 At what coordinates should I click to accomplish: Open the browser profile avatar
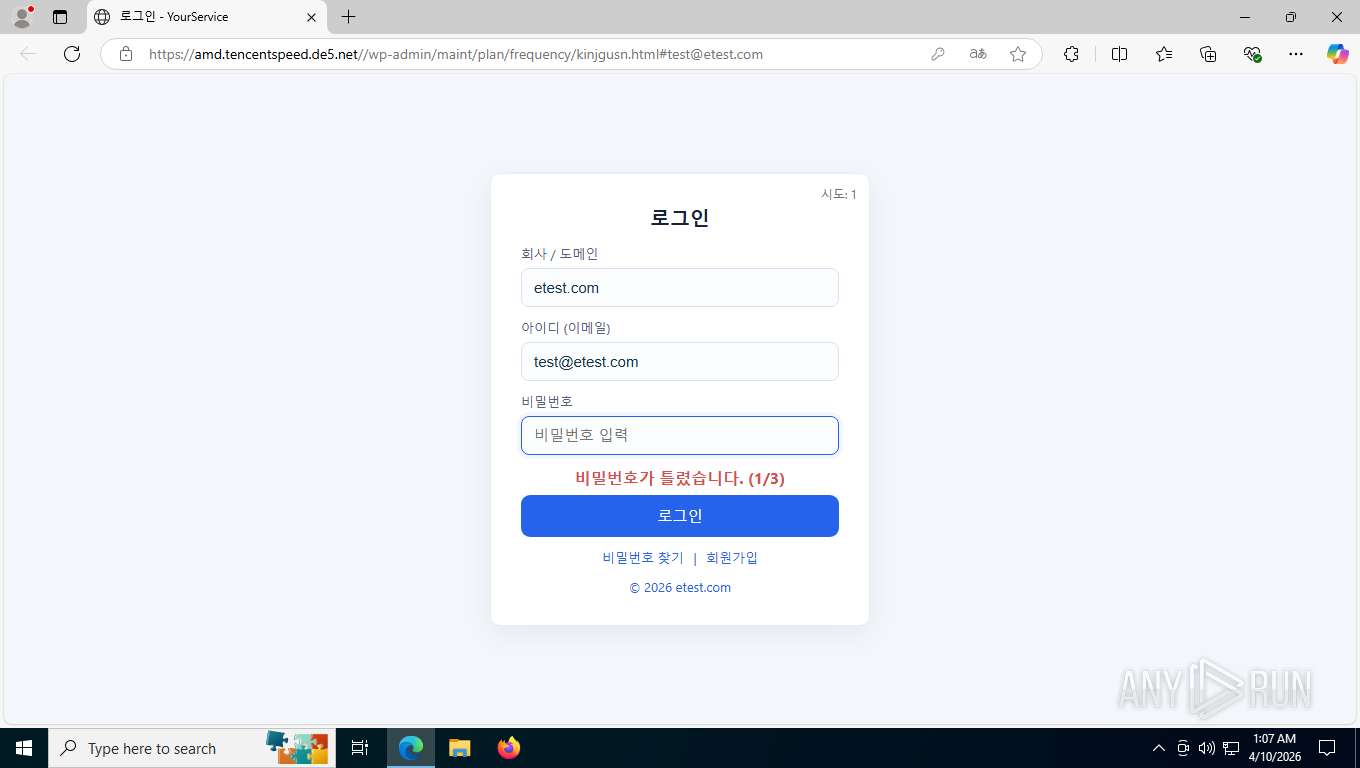pyautogui.click(x=21, y=17)
